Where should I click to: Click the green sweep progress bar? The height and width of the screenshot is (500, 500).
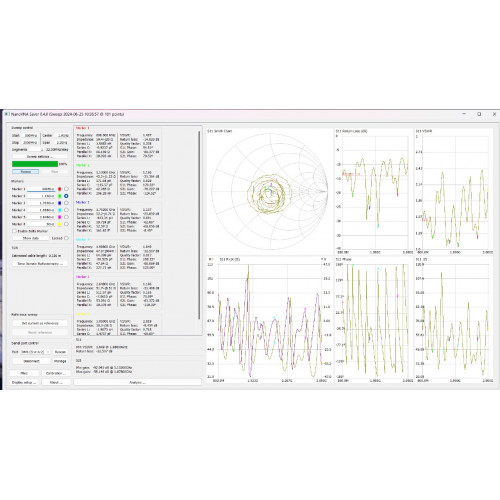(35, 164)
